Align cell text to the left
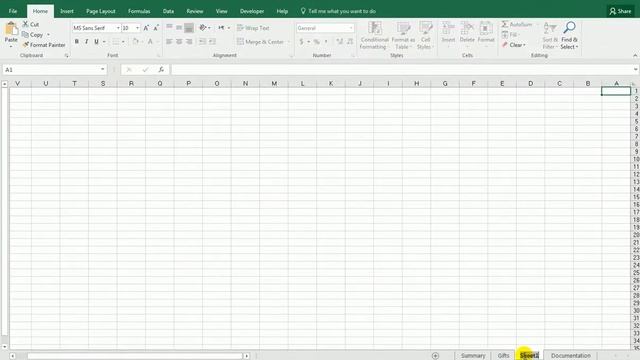This screenshot has height=360, width=640. (x=169, y=41)
